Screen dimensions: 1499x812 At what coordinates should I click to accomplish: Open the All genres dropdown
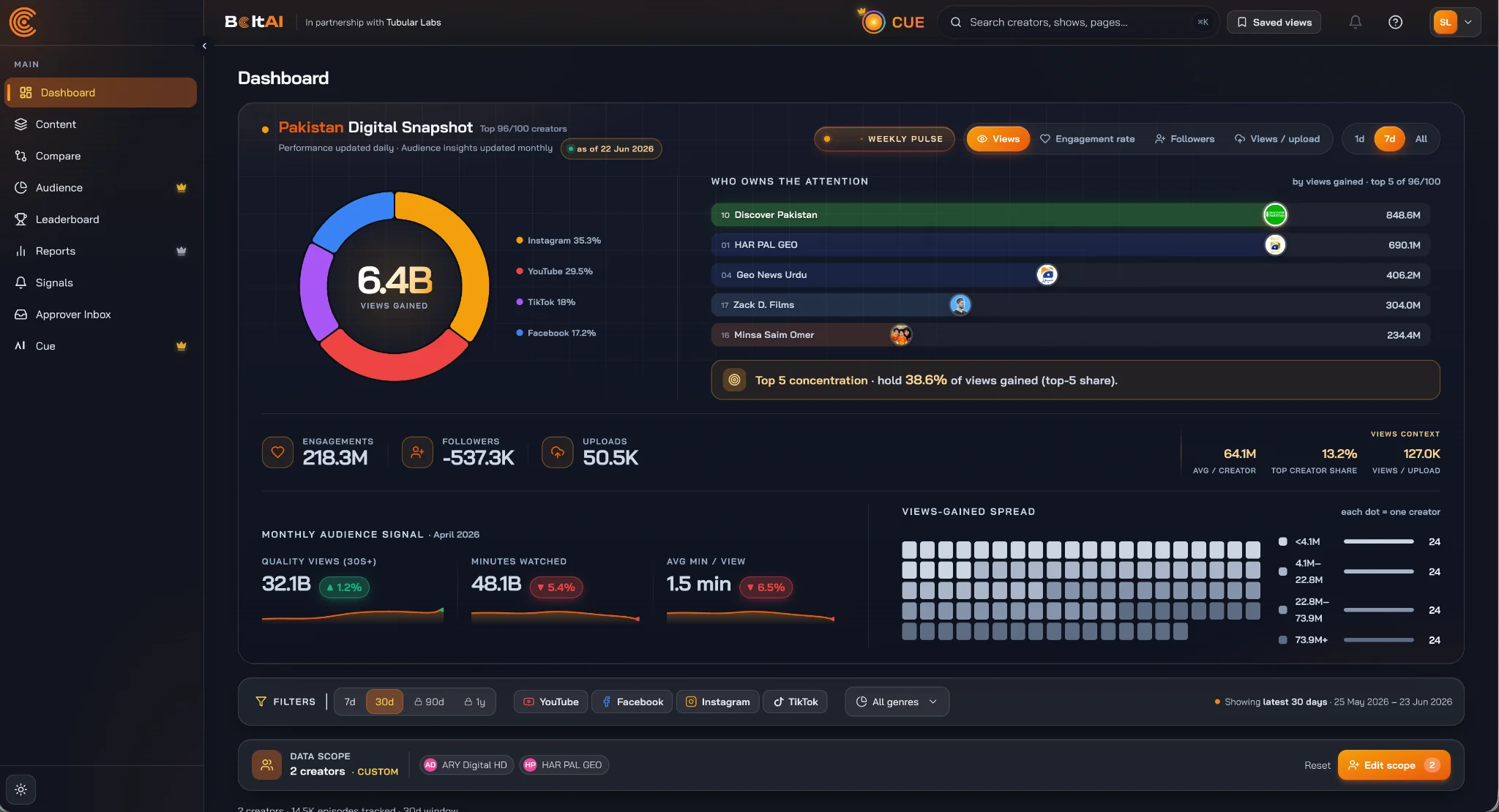click(897, 702)
